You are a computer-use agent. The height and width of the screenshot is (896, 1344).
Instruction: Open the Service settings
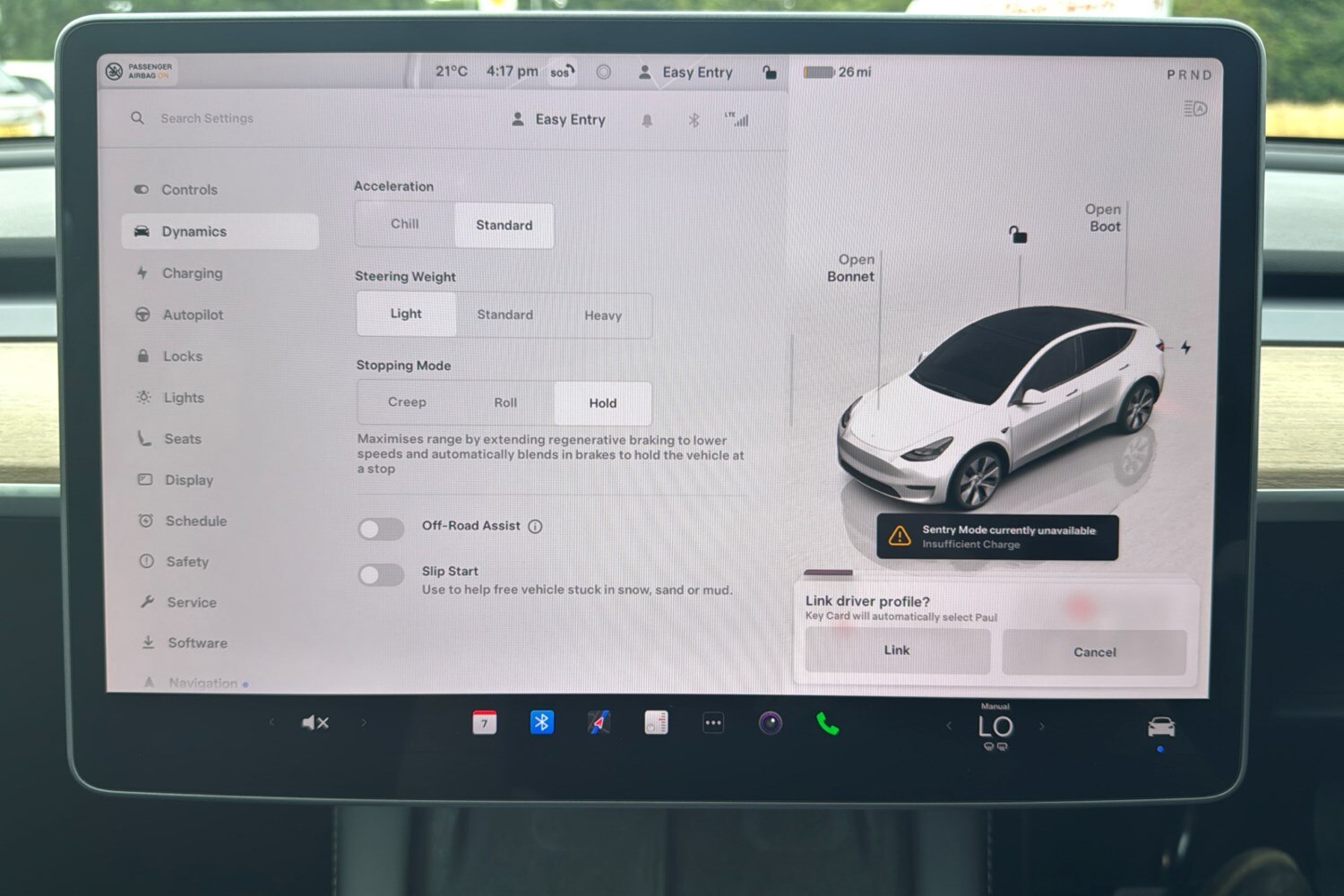click(178, 602)
